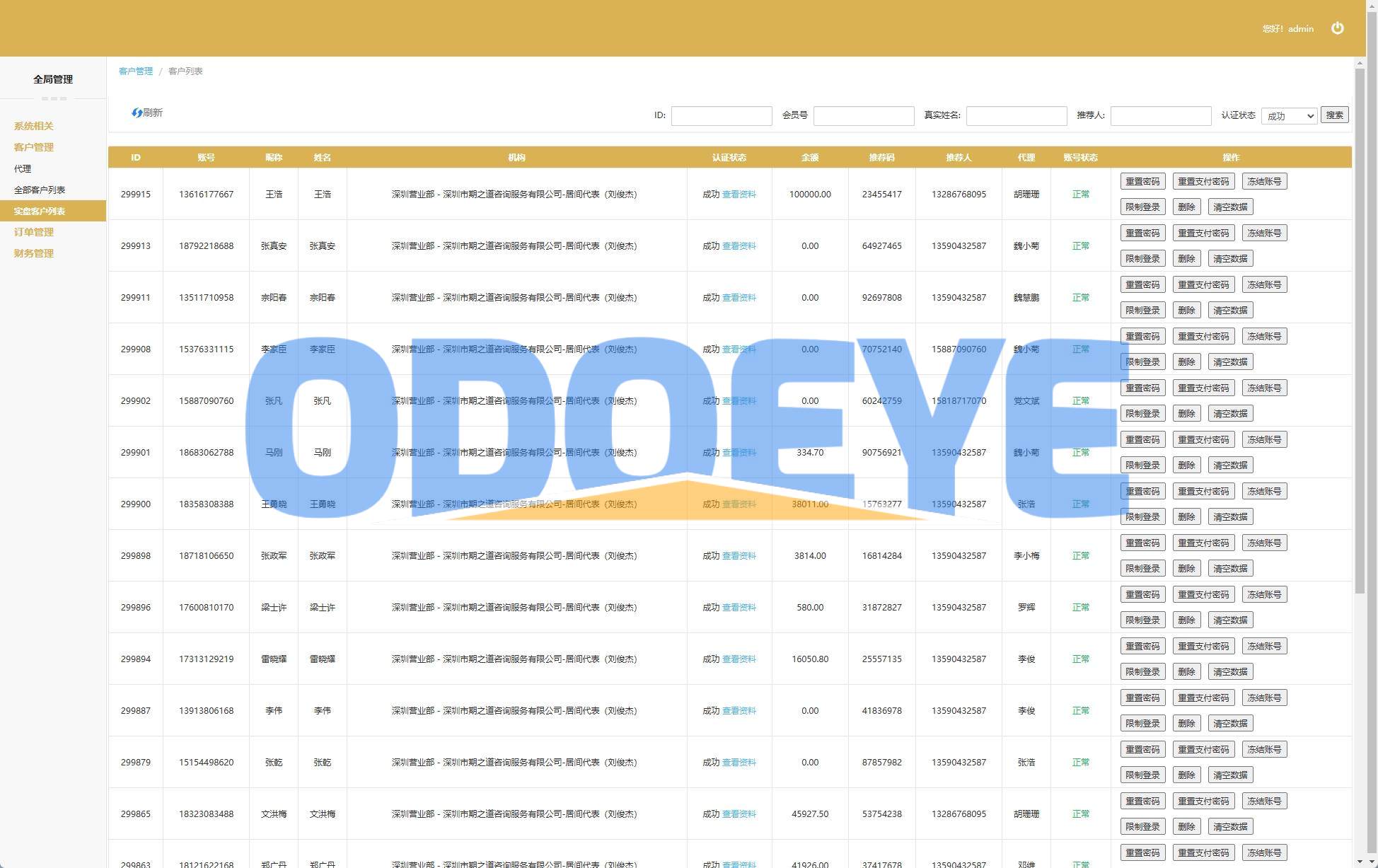Image resolution: width=1378 pixels, height=868 pixels.
Task: Open the 认证状态 dropdown showing 成功
Action: [x=1289, y=116]
